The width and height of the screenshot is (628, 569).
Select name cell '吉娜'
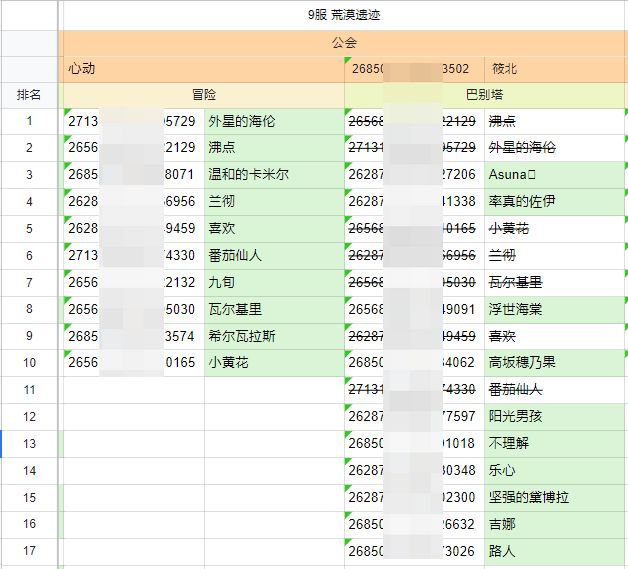click(554, 525)
